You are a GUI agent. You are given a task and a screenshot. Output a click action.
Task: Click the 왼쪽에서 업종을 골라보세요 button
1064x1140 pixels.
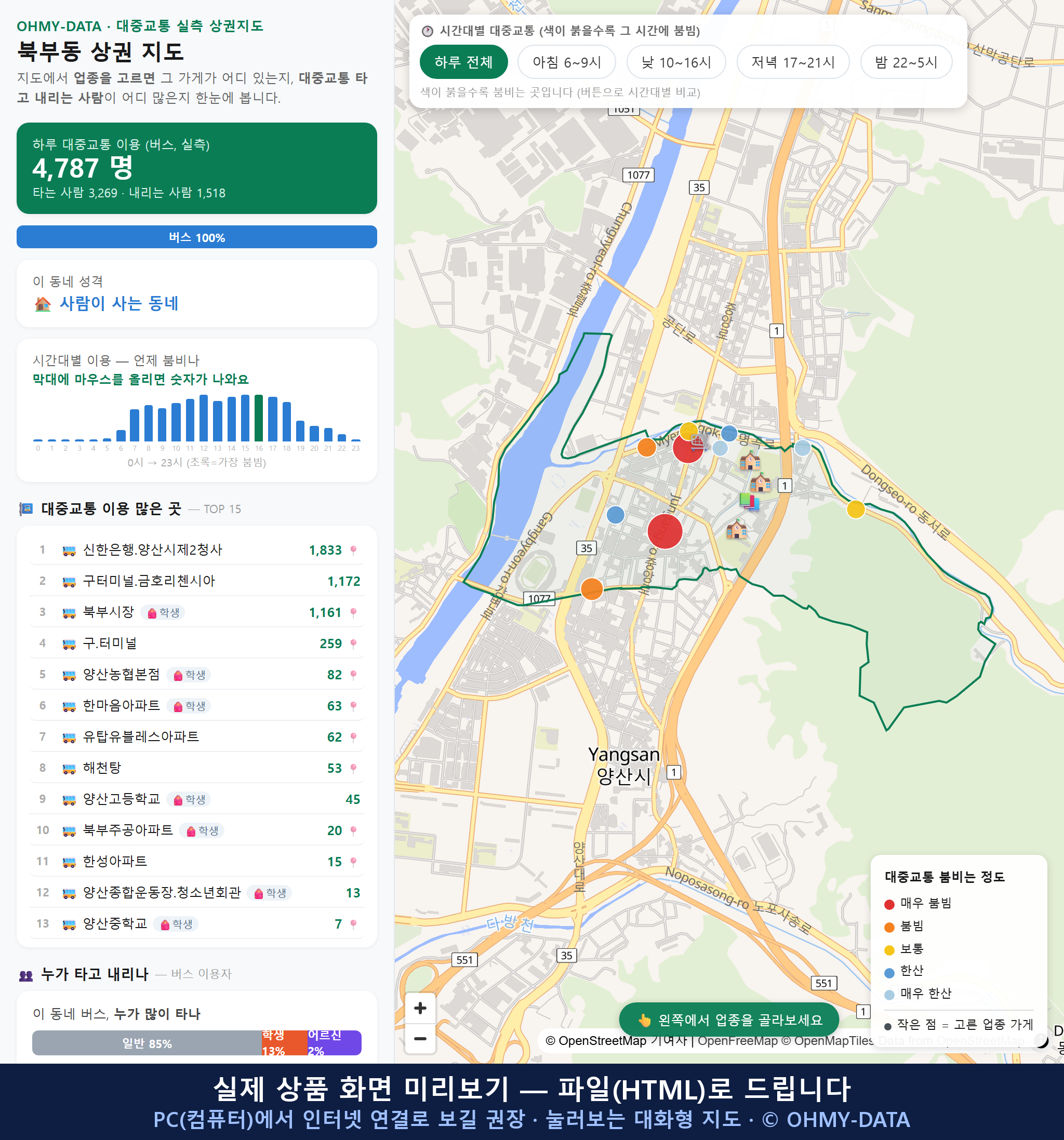[728, 1020]
